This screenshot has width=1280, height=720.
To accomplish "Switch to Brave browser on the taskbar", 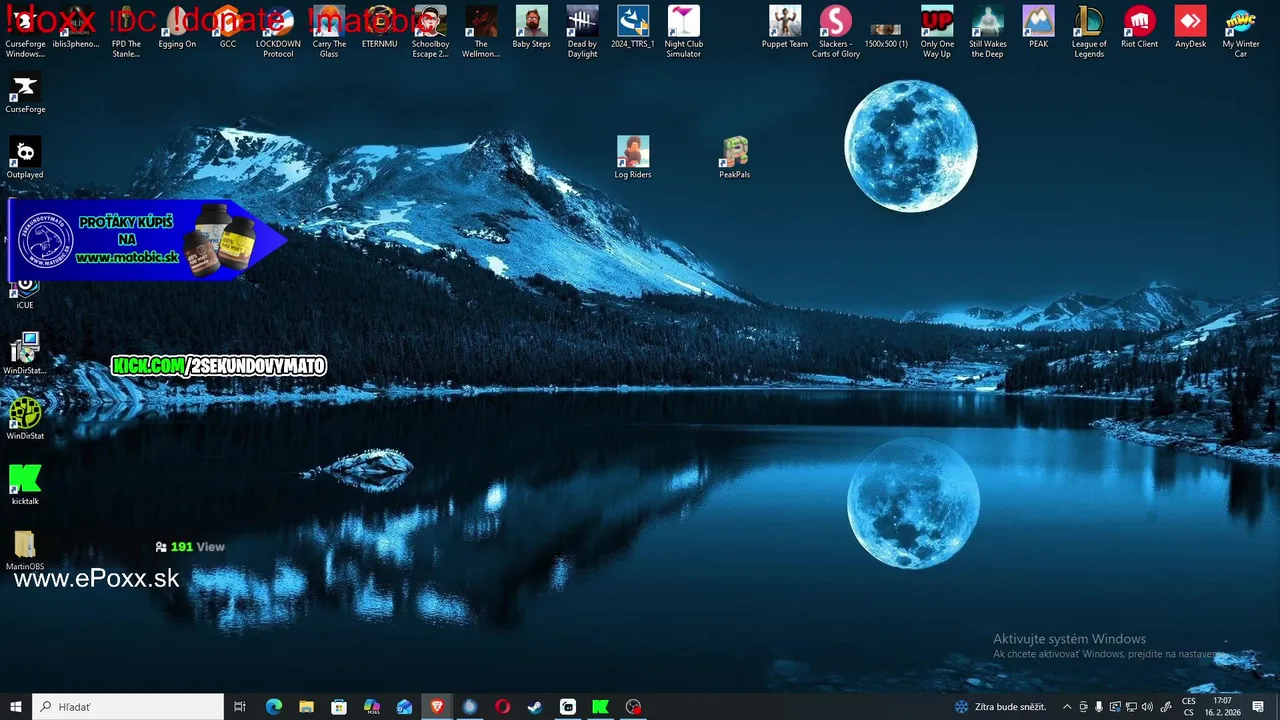I will pyautogui.click(x=437, y=707).
